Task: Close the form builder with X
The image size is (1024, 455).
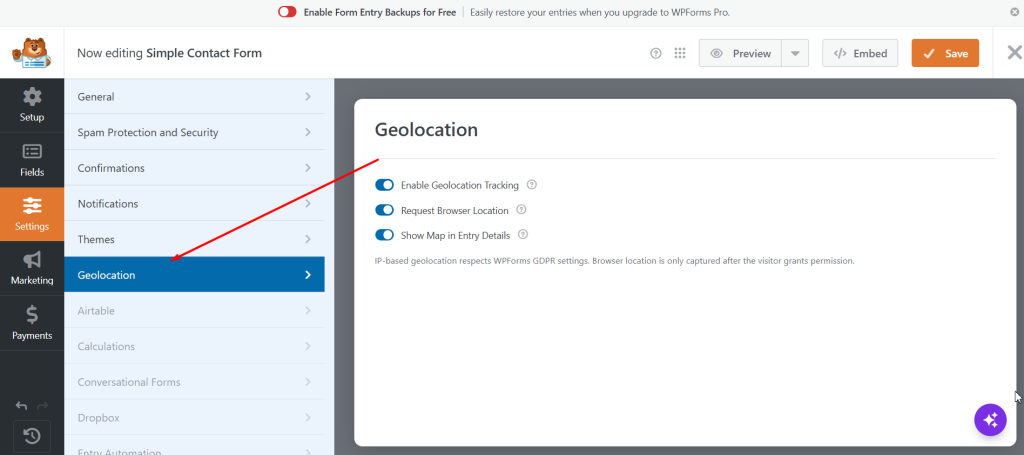Action: pyautogui.click(x=1014, y=53)
